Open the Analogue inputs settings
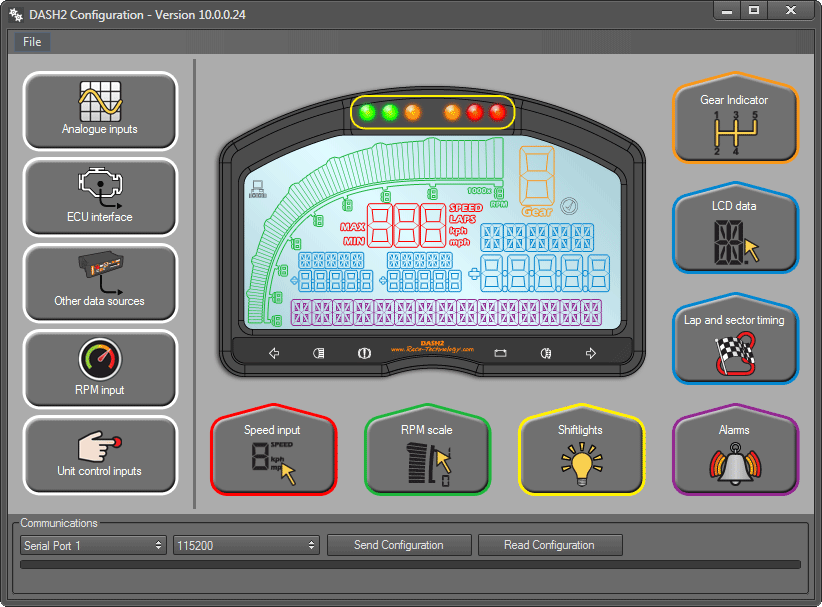This screenshot has height=607, width=822. click(100, 110)
